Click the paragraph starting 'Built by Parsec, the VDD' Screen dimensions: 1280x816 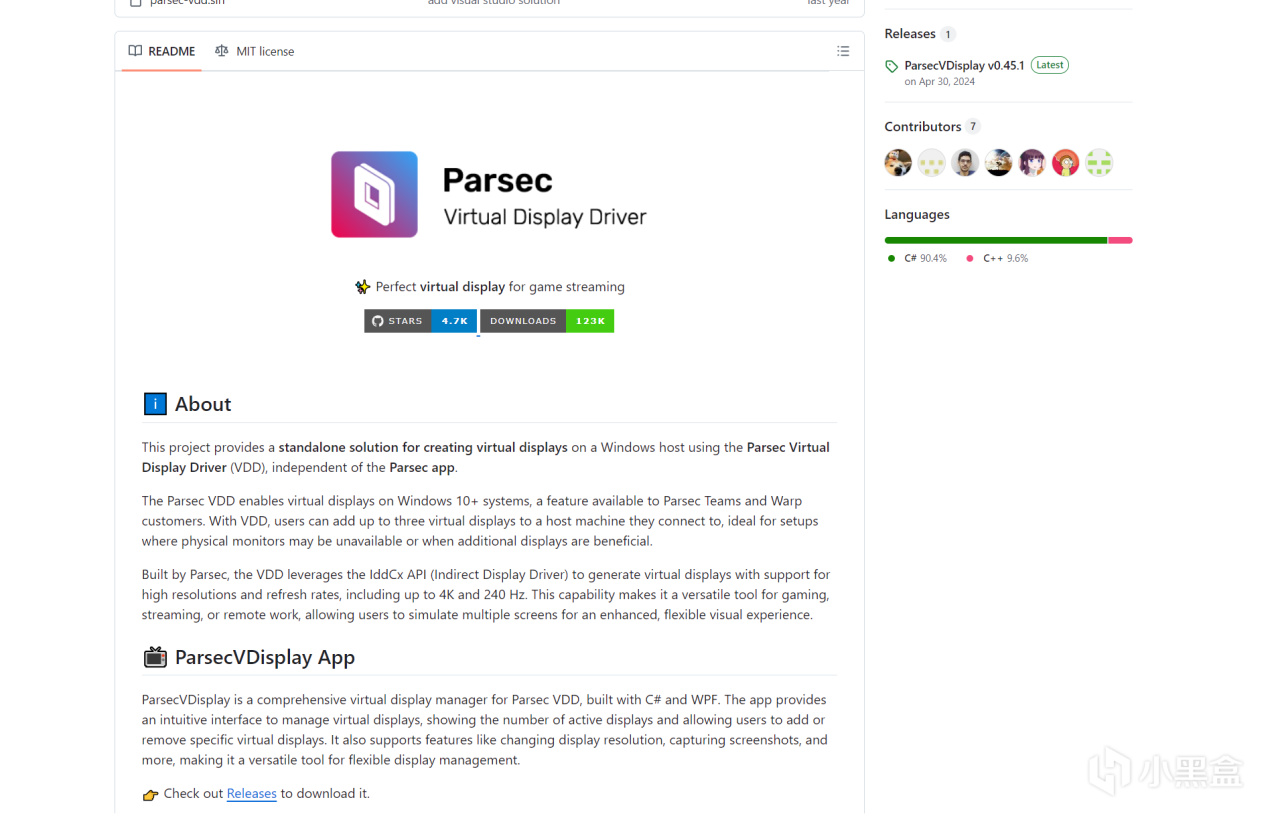(486, 595)
